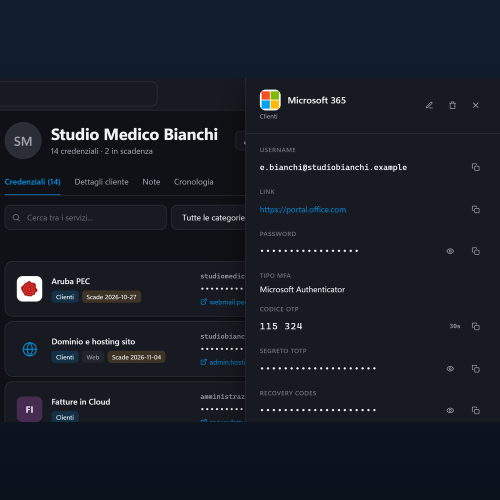Click the empty field in the top bar
The height and width of the screenshot is (500, 500).
79,94
